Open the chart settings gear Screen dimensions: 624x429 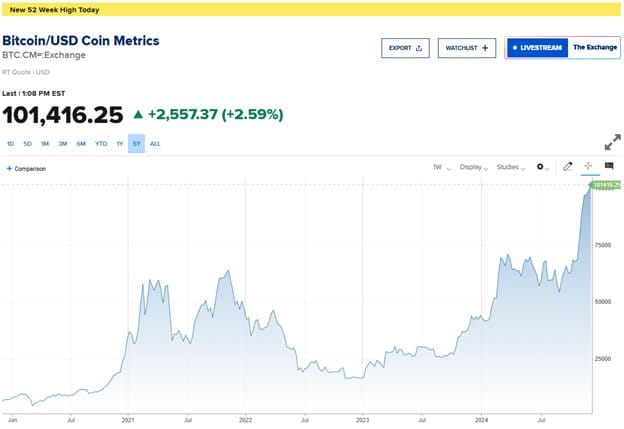coord(542,167)
